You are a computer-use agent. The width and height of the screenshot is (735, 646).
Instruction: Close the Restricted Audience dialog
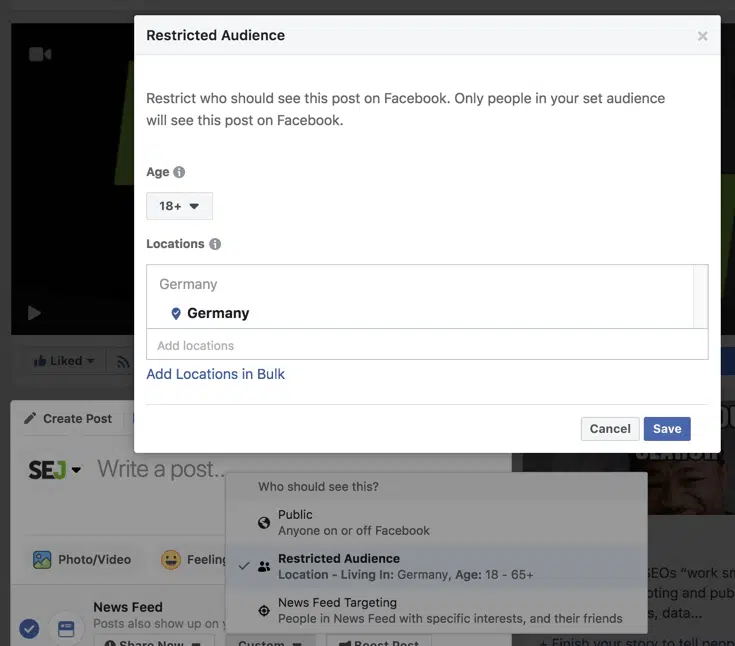point(702,36)
